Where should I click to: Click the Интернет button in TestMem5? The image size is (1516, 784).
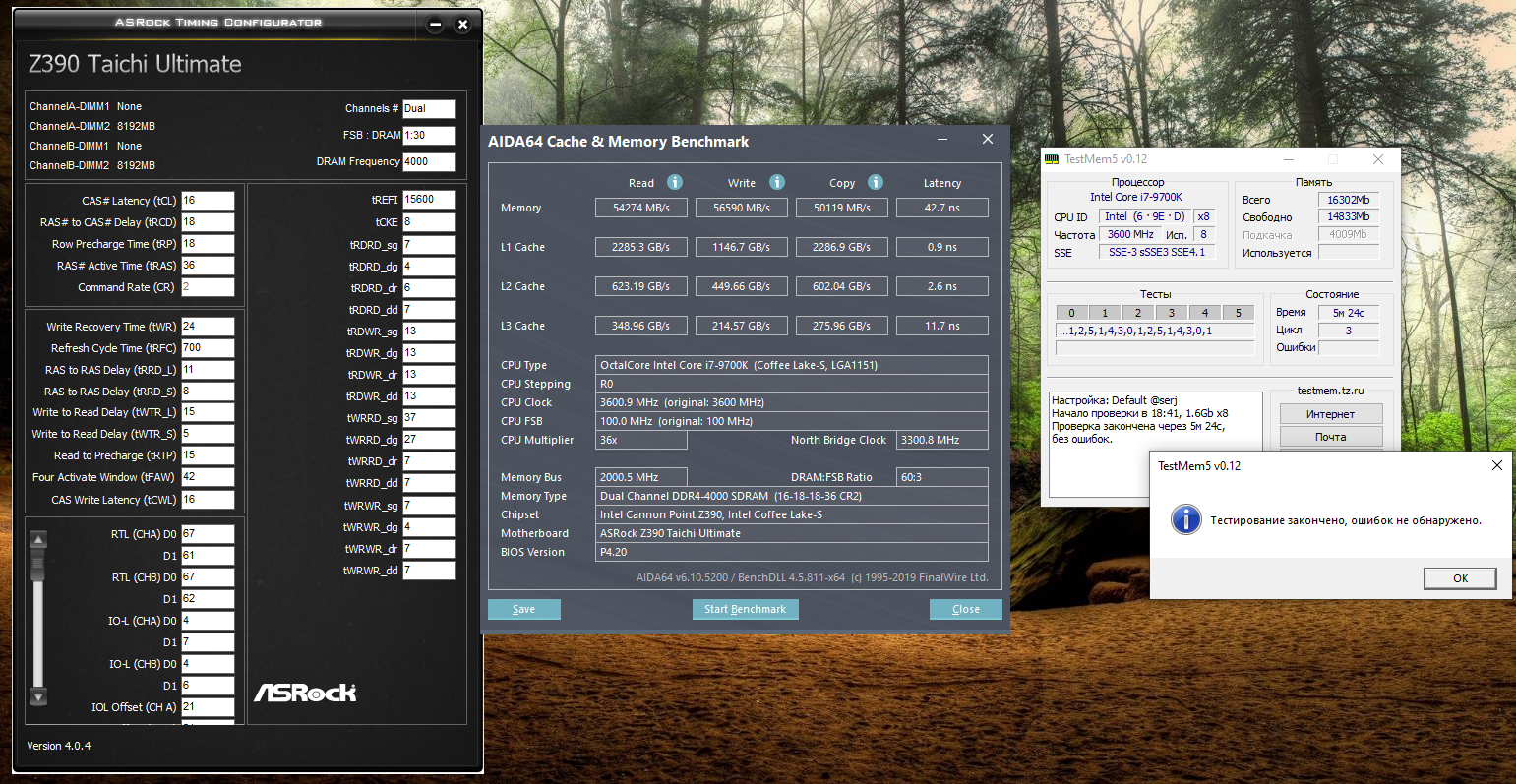pyautogui.click(x=1331, y=414)
